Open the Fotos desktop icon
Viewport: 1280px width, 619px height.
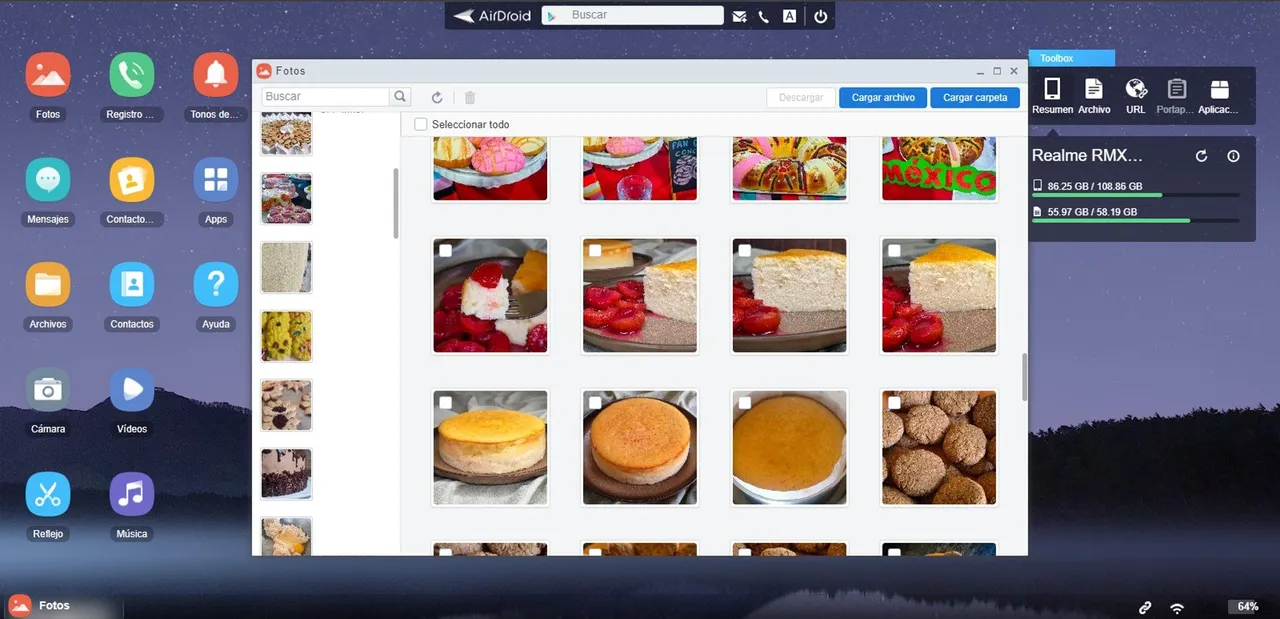pos(48,75)
